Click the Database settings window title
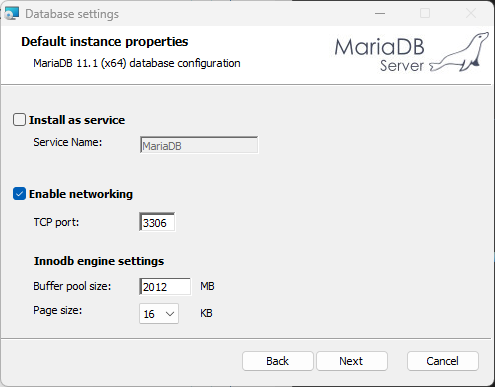 click(x=72, y=14)
